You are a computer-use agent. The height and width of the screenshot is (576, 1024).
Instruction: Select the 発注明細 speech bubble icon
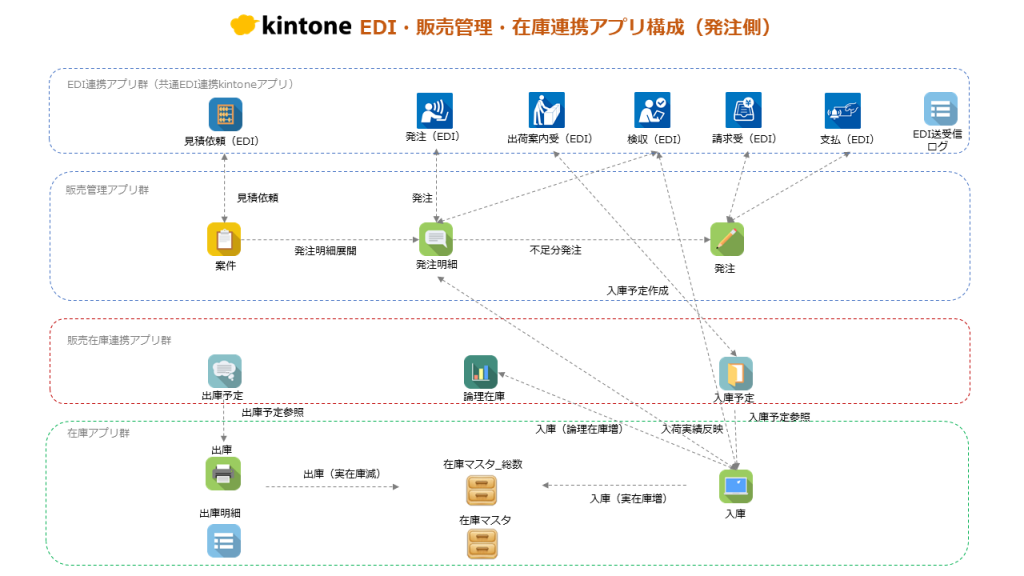[x=436, y=239]
